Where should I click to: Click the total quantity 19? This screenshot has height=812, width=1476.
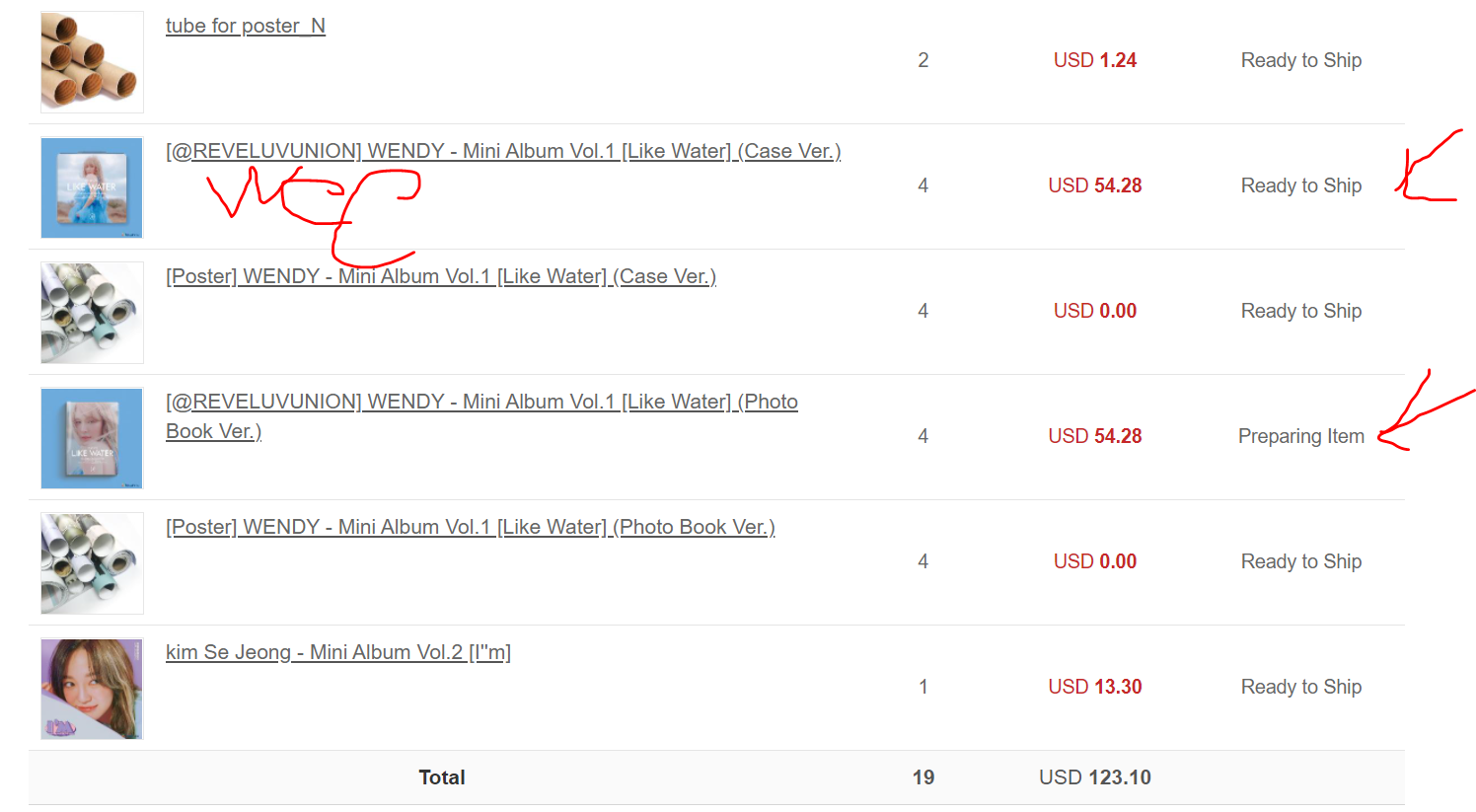[923, 777]
